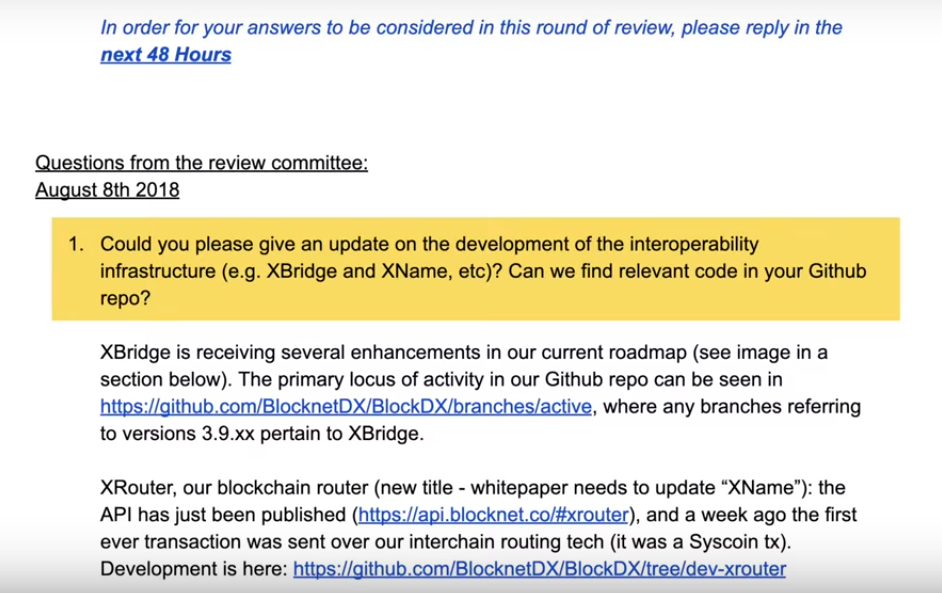
Task: Click "where any branches referring" text
Action: tap(732, 407)
